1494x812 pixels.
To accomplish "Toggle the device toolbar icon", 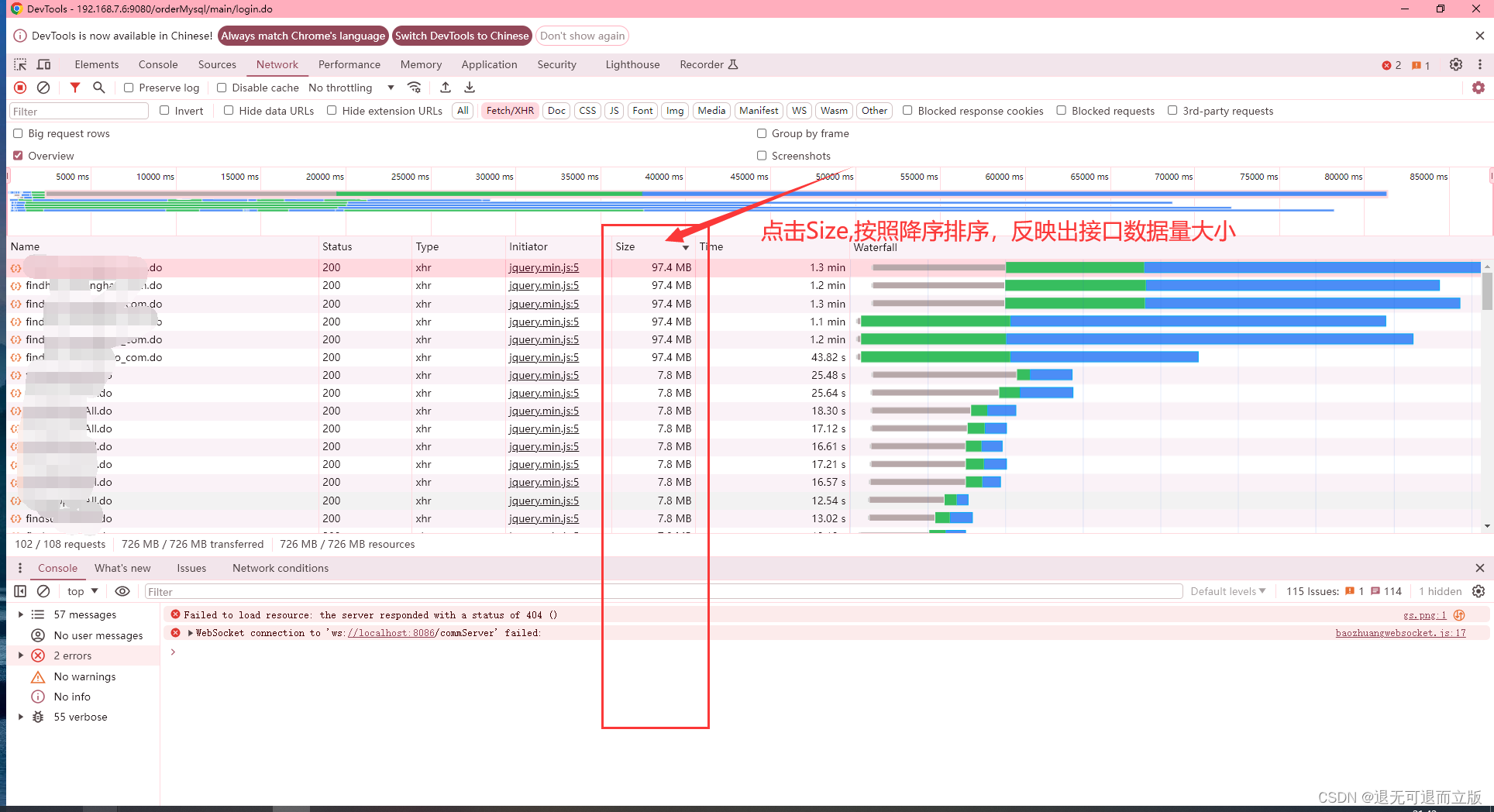I will click(44, 64).
